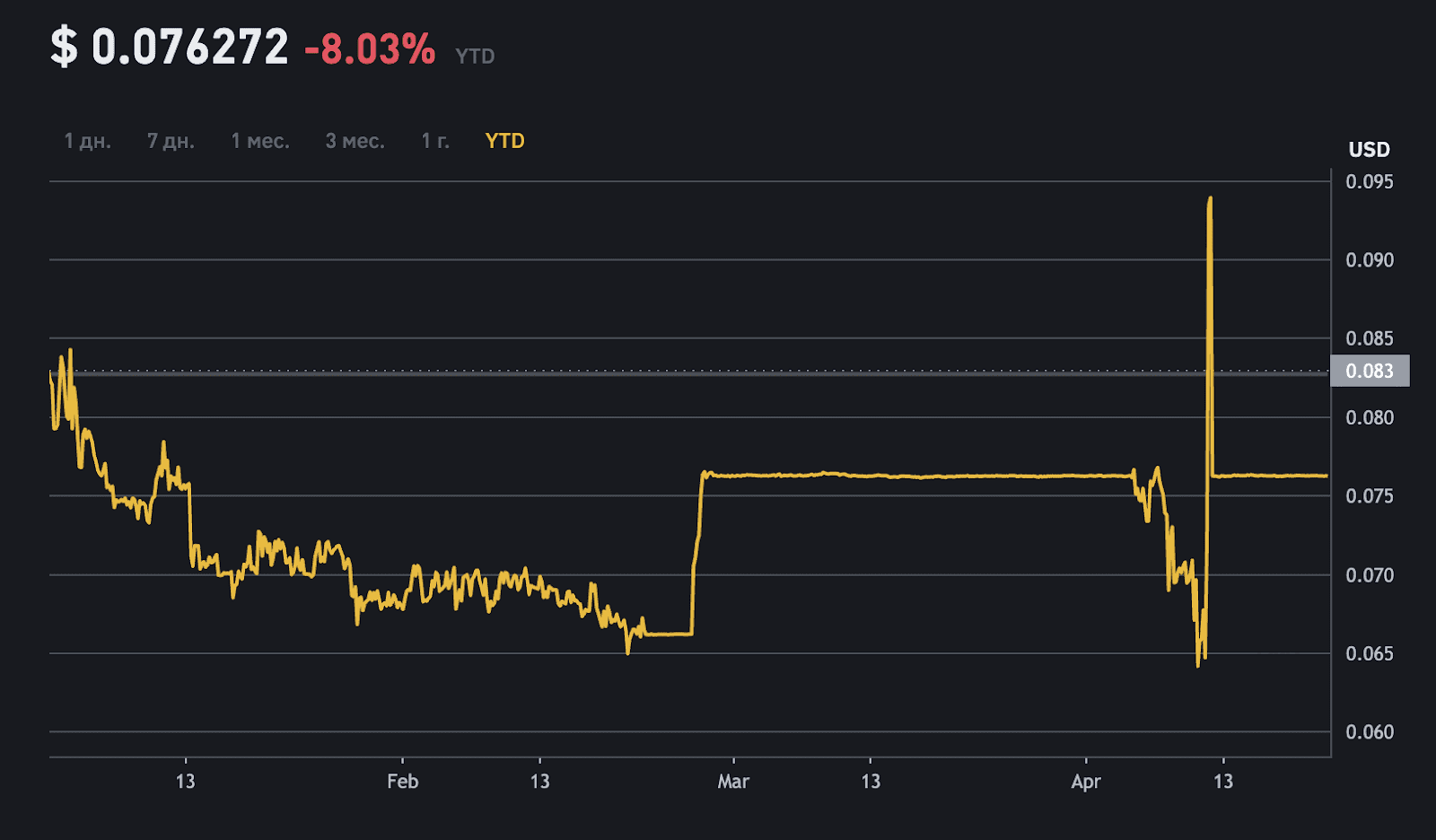Click the 0.070 axis value

pos(1370,575)
